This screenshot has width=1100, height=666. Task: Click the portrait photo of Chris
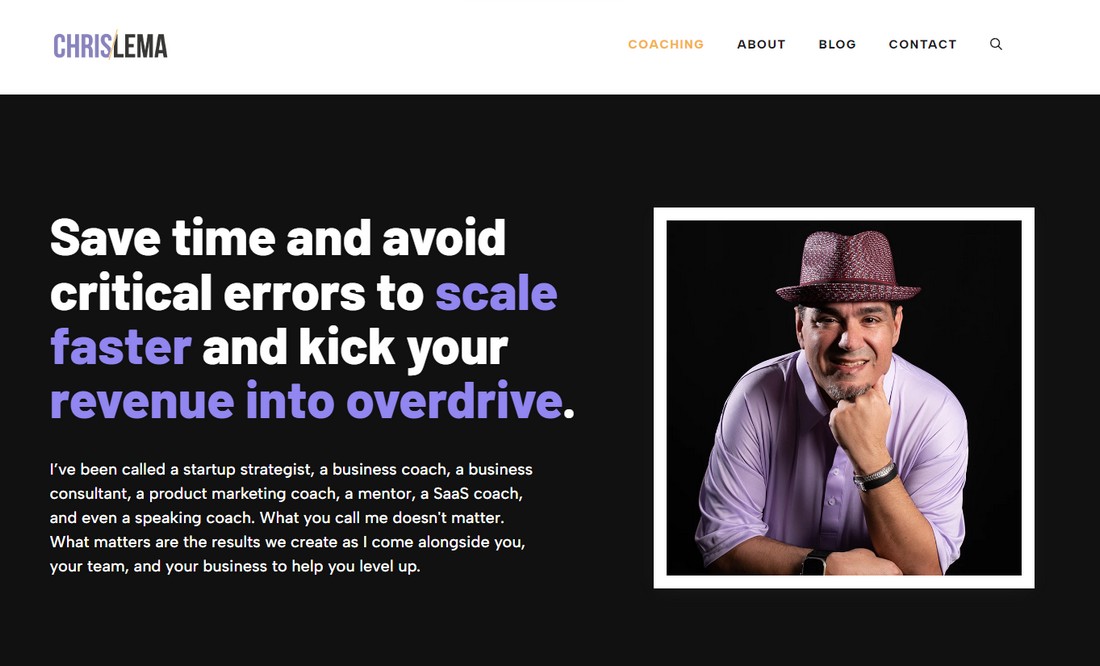coord(844,398)
